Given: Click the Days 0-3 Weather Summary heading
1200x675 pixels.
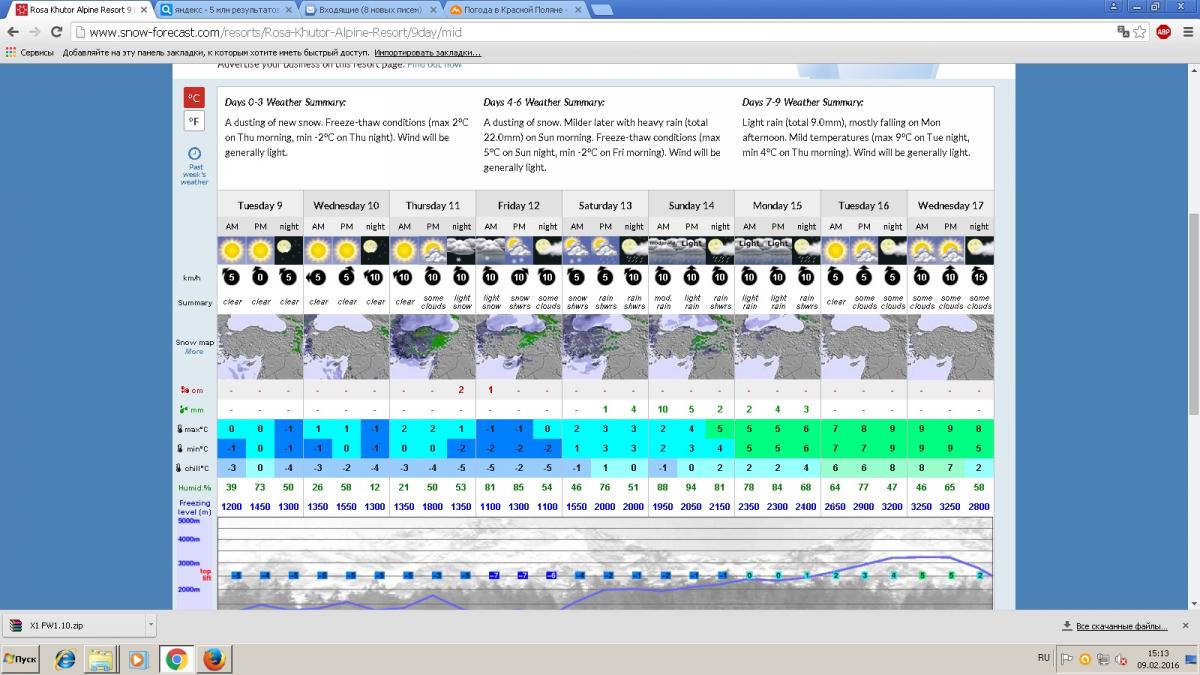Looking at the screenshot, I should click(x=285, y=102).
